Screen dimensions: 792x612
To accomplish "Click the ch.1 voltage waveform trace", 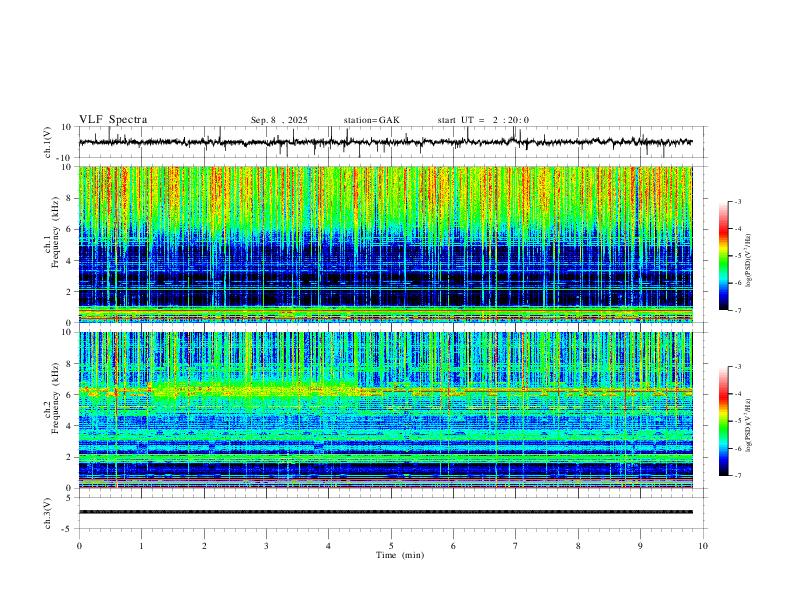I will pos(385,142).
